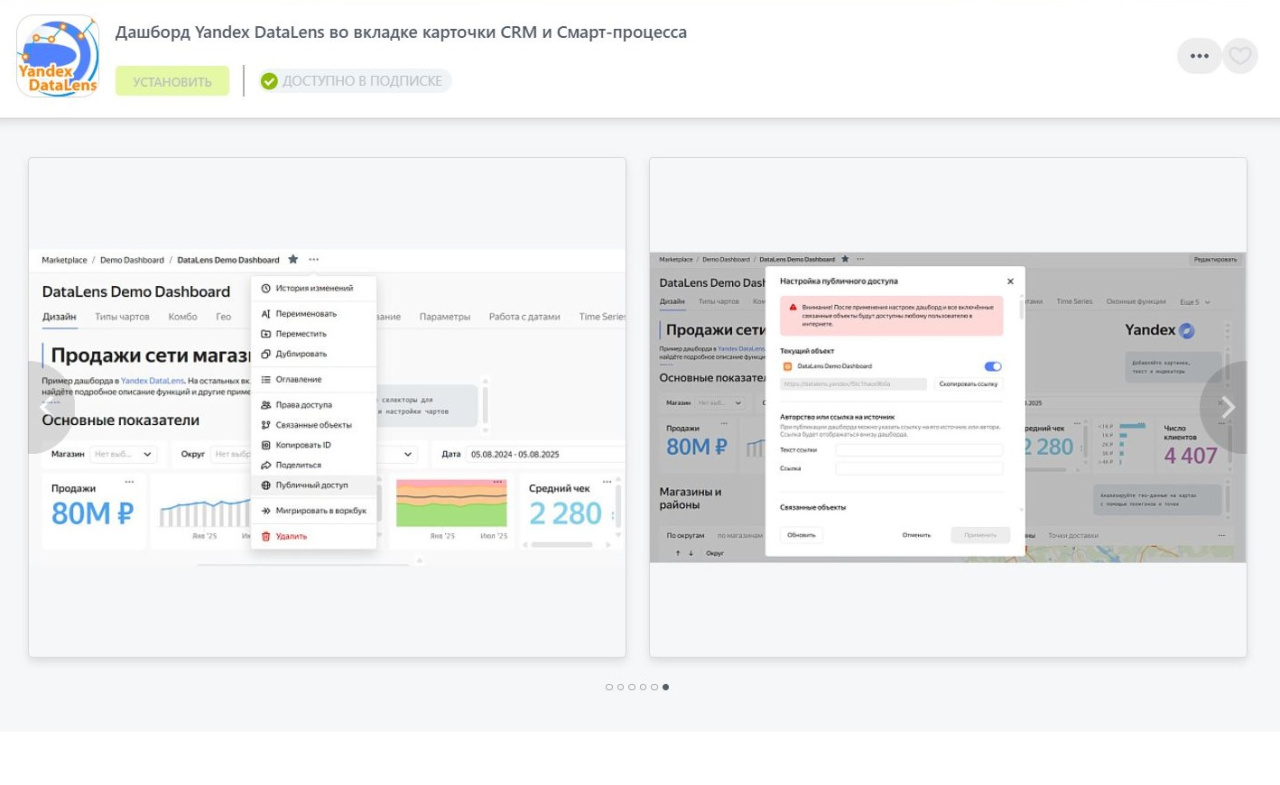
Task: Open the public access settings screenshot thumbnail
Action: (x=948, y=407)
